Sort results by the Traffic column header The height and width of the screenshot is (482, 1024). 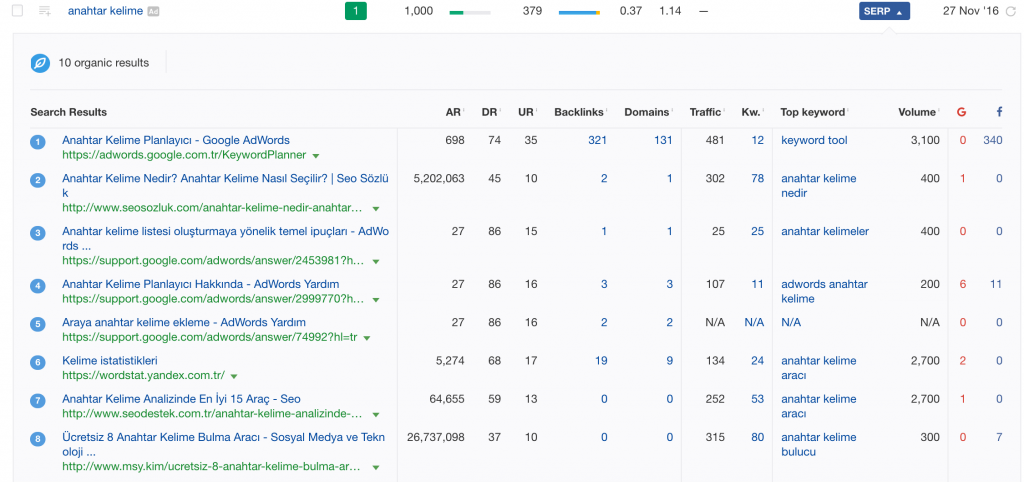(705, 112)
